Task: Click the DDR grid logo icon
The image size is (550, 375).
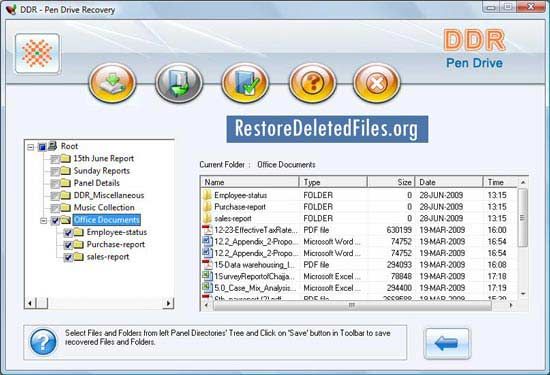Action: click(37, 53)
